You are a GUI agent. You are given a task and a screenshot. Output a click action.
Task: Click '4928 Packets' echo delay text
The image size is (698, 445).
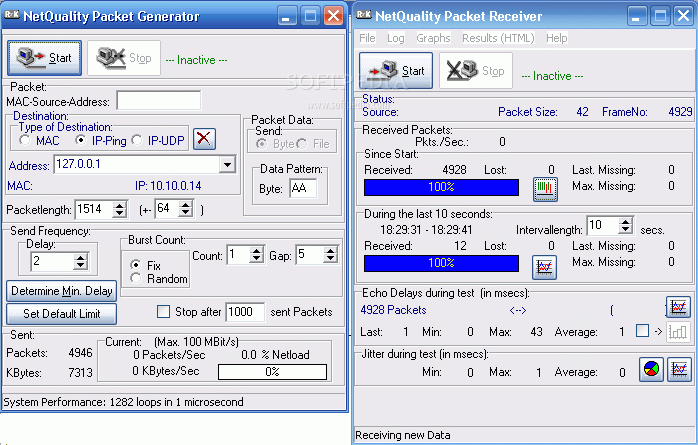point(394,310)
